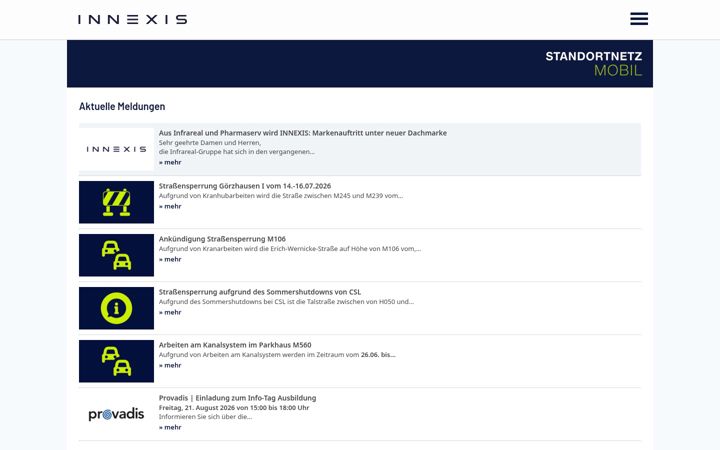This screenshot has width=720, height=450.
Task: Open the Provadis logo thumbnail
Action: click(x=116, y=414)
